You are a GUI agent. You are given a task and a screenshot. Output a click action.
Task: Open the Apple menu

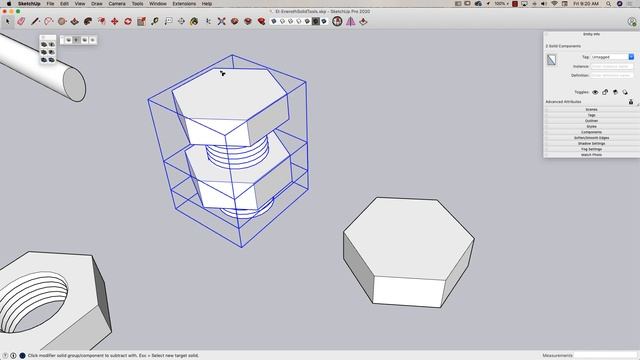pyautogui.click(x=9, y=4)
